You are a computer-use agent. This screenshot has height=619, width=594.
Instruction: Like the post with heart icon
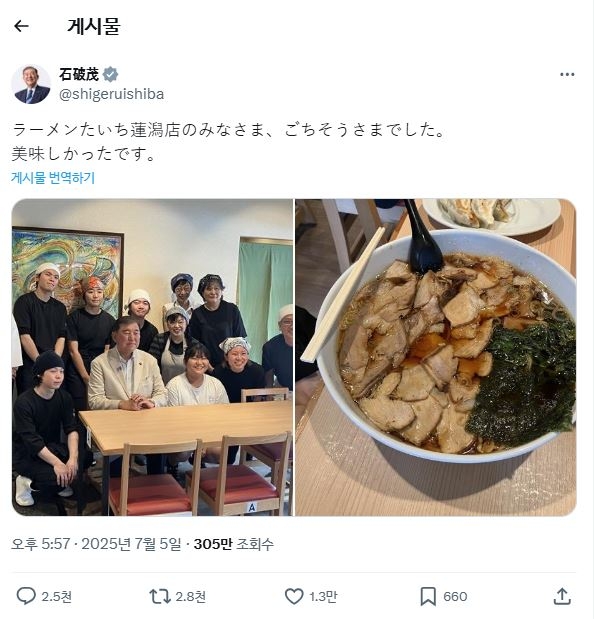pyautogui.click(x=294, y=596)
